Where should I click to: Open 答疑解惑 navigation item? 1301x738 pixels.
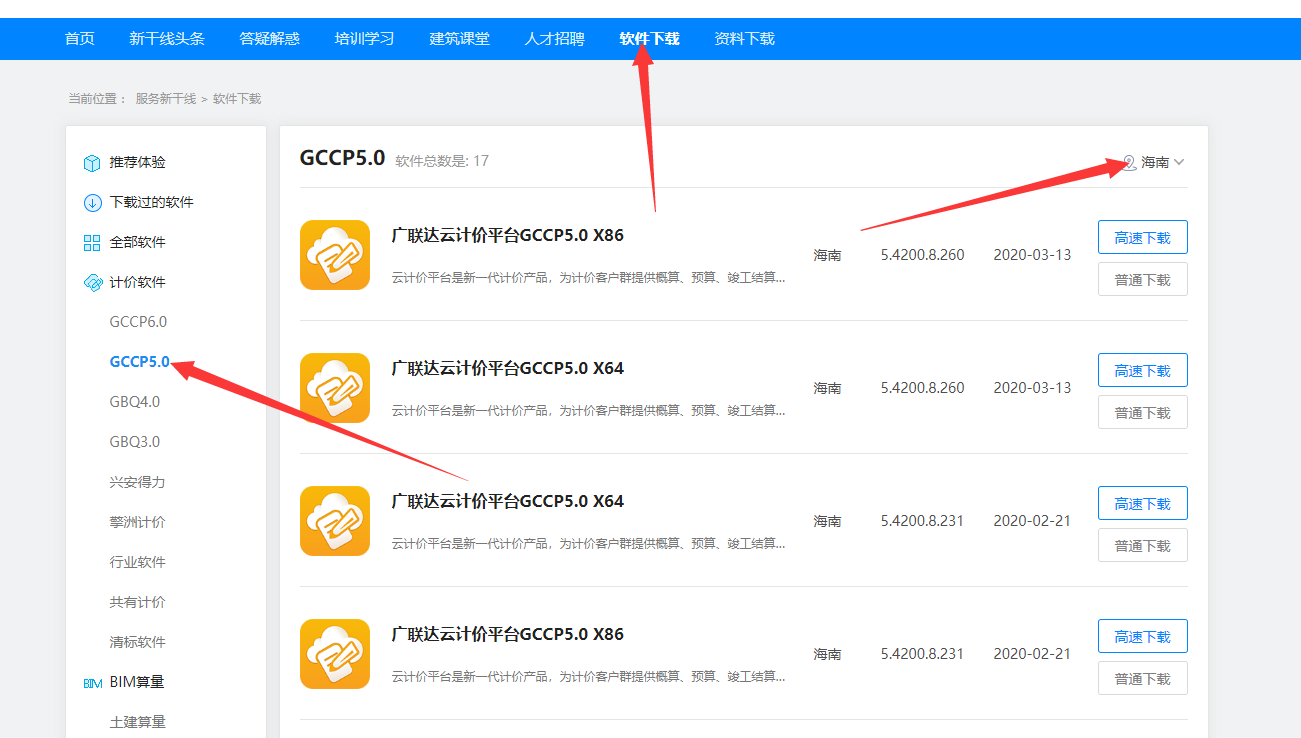coord(270,39)
